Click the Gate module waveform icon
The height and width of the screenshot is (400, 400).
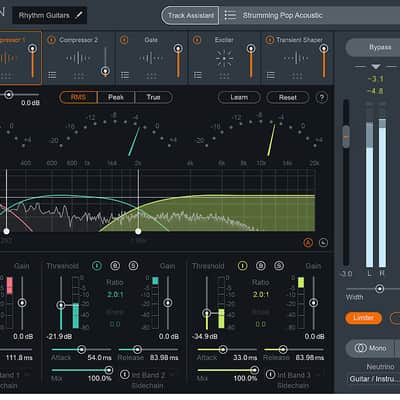[151, 58]
